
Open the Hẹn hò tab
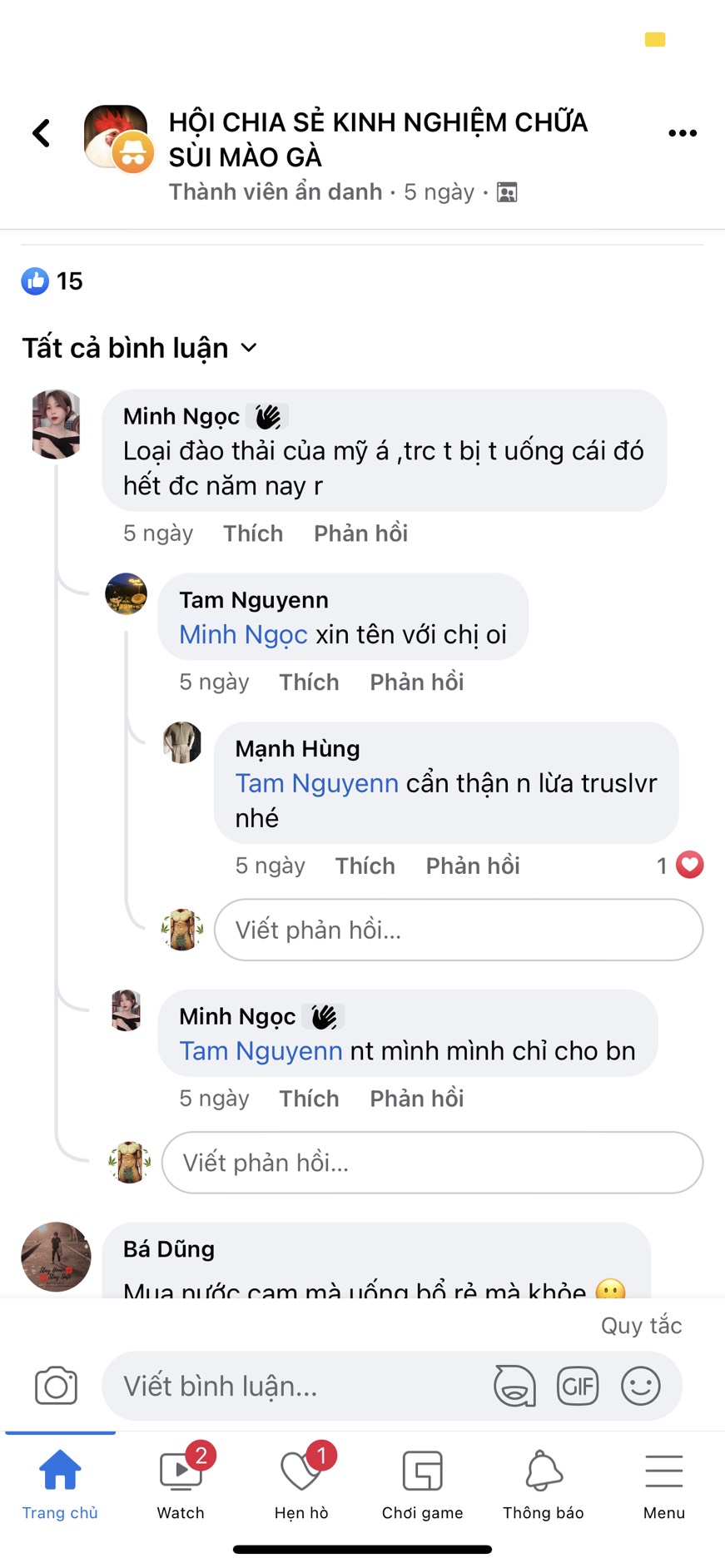pyautogui.click(x=301, y=1485)
